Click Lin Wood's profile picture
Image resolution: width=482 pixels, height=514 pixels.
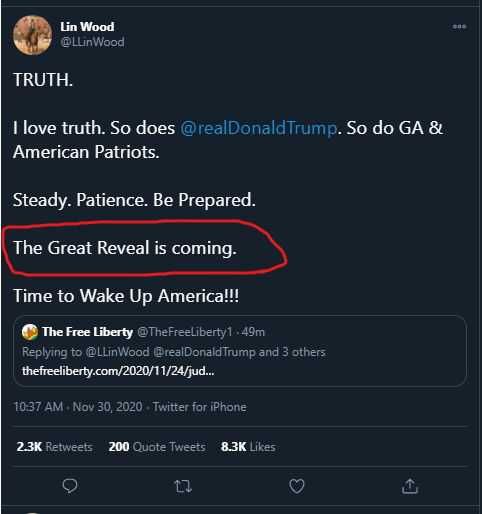pos(33,35)
